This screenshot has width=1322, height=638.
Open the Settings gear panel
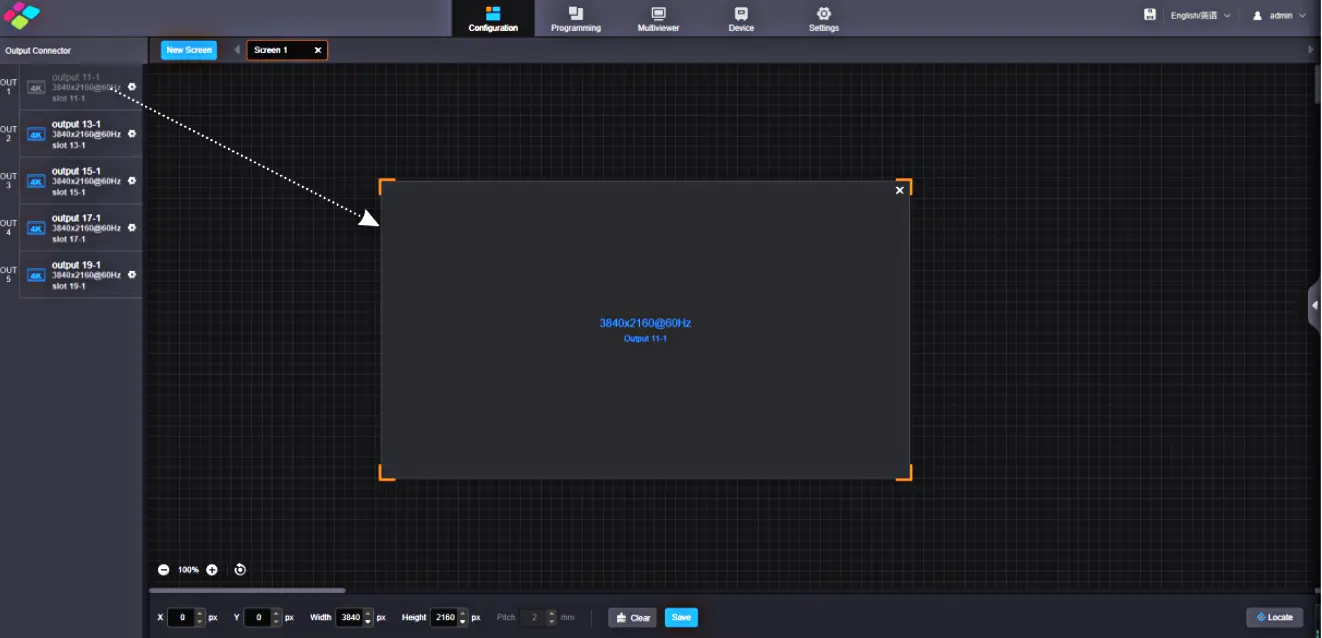point(823,17)
